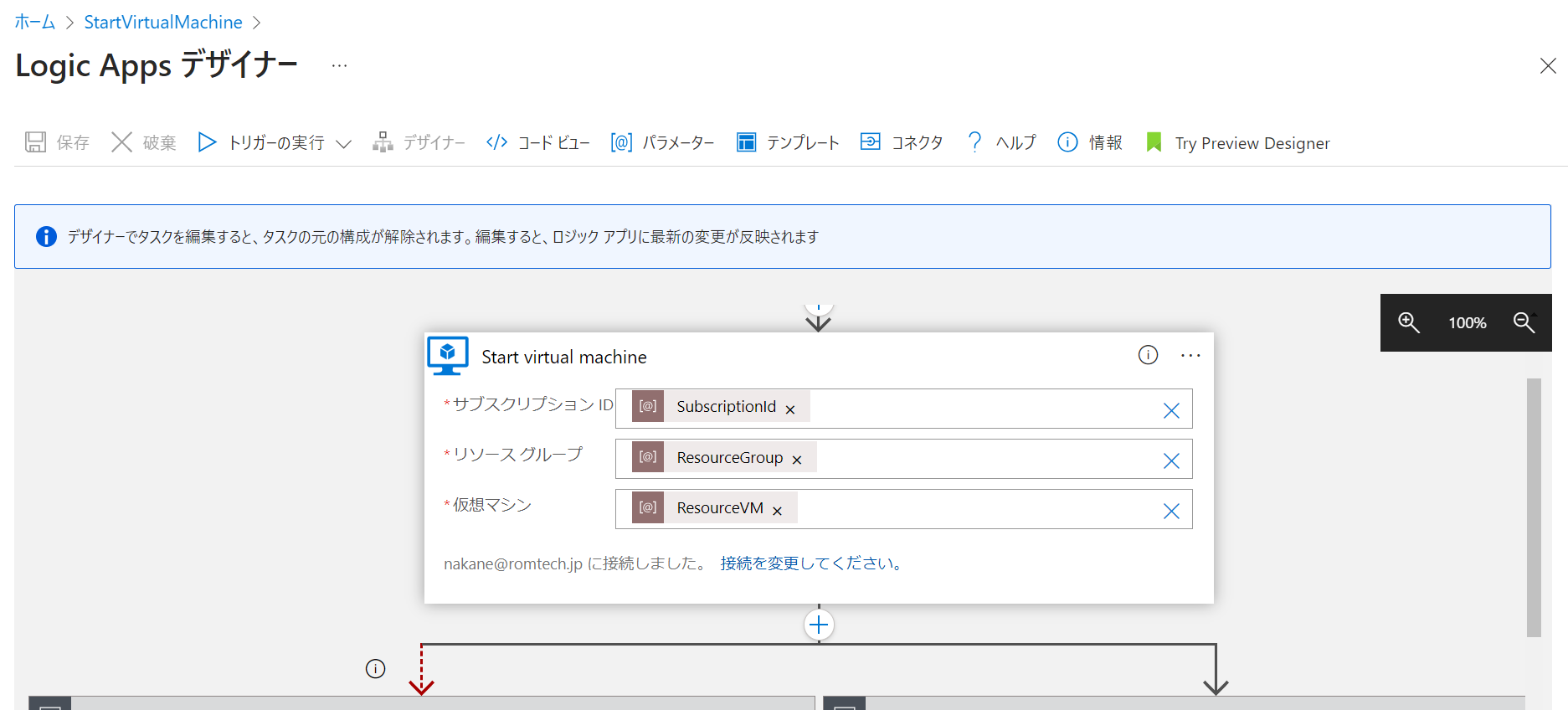This screenshot has width=1568, height=710.
Task: Click the 破棄 (Discard) toolbar button
Action: point(144,142)
